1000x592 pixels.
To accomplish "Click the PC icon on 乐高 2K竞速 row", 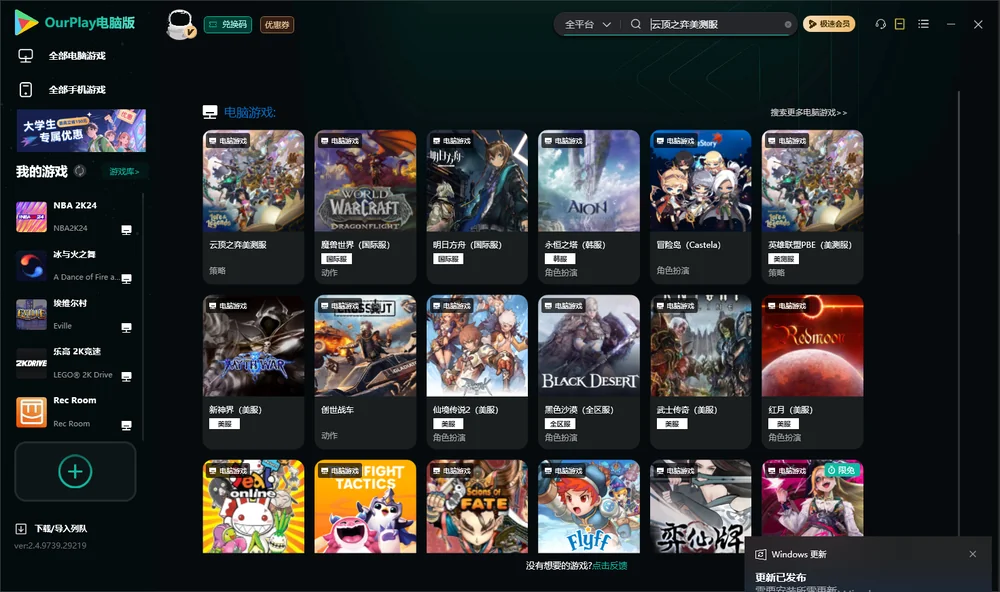I will 126,376.
